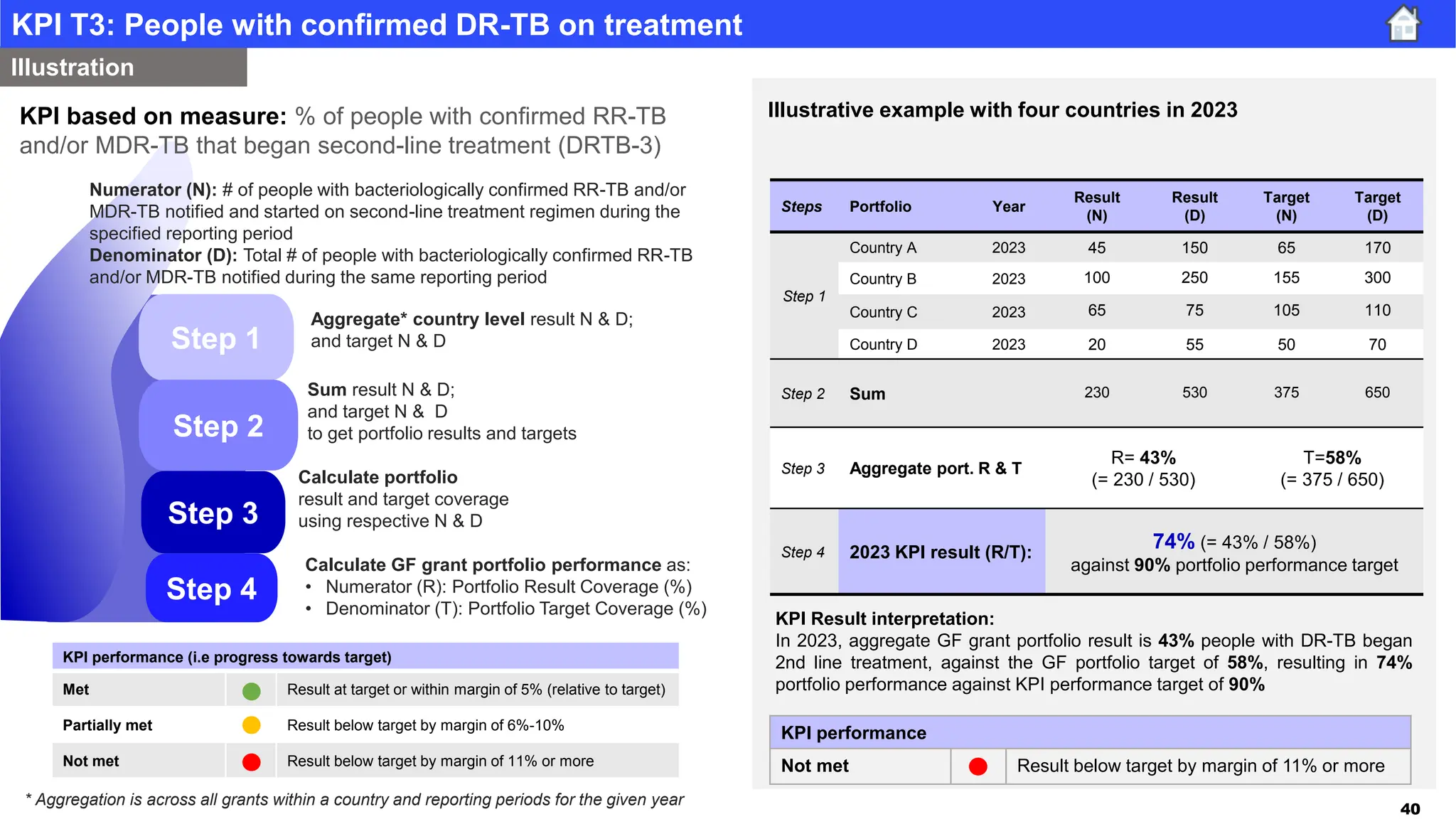Click the Target (D) column header
The image size is (1456, 819).
tap(1376, 206)
